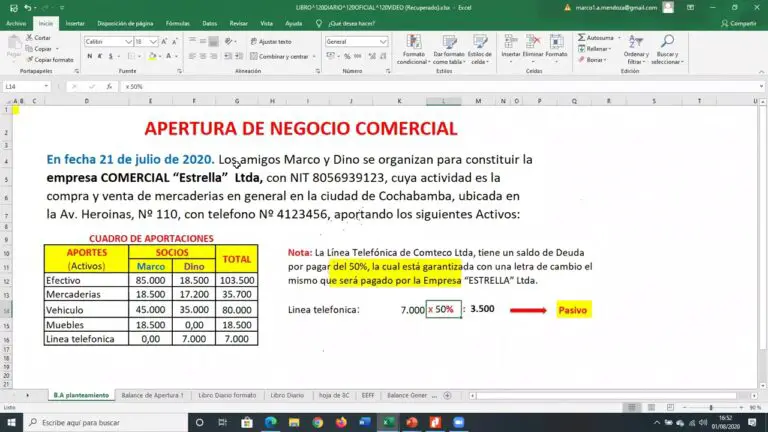Screen dimensions: 768x432
Task: Toggle italic (K) formatting
Action: 100,56
